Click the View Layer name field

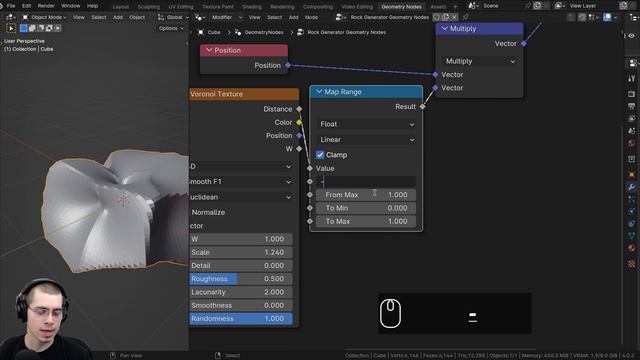click(593, 6)
